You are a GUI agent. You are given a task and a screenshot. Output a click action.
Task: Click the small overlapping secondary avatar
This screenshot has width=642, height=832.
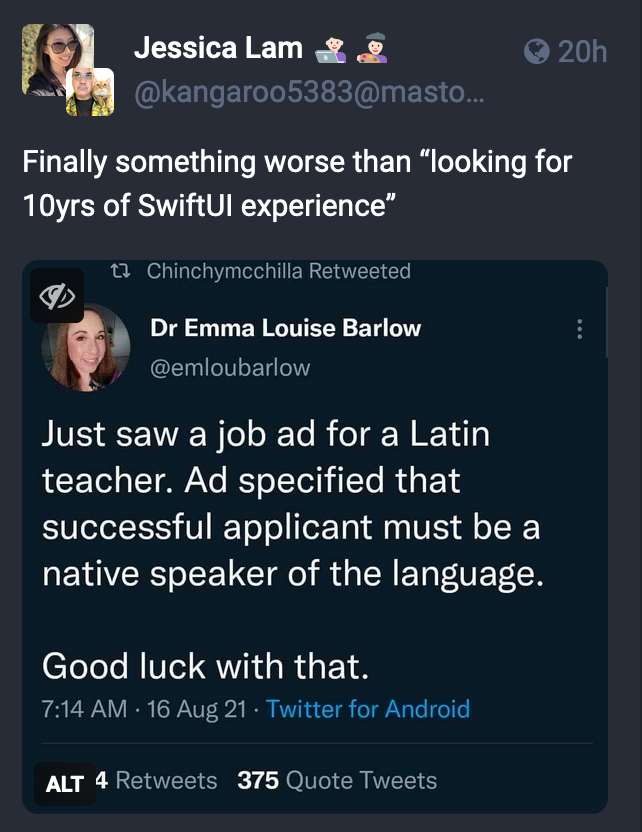[90, 91]
